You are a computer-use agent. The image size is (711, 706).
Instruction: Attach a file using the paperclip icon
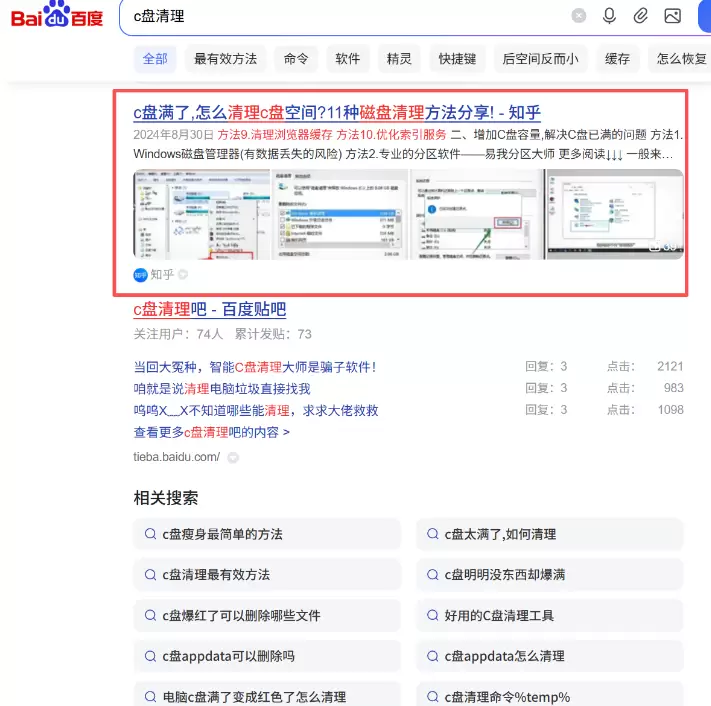pyautogui.click(x=640, y=16)
